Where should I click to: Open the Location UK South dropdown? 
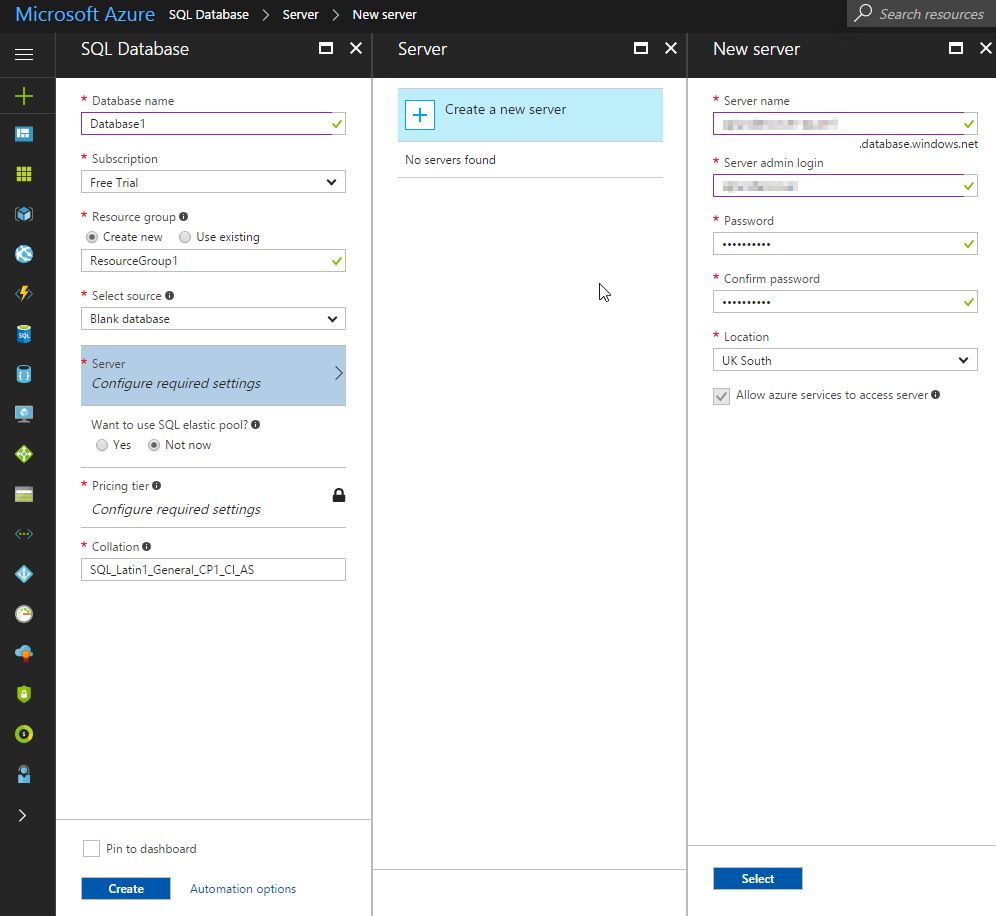[x=845, y=360]
